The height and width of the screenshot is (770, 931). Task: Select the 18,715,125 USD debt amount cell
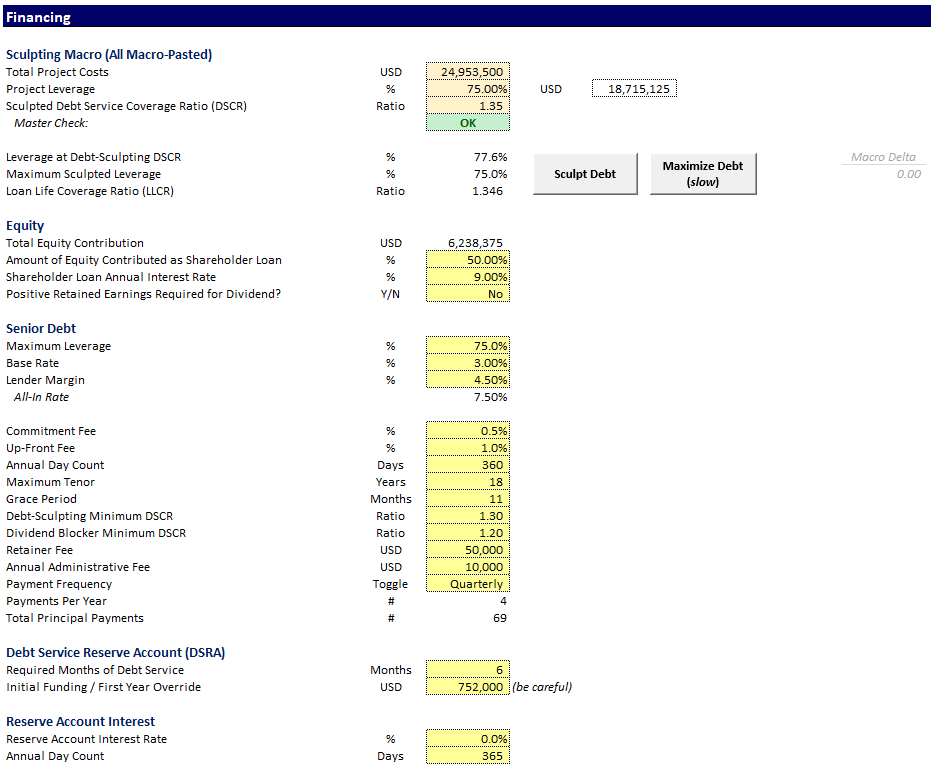point(634,89)
